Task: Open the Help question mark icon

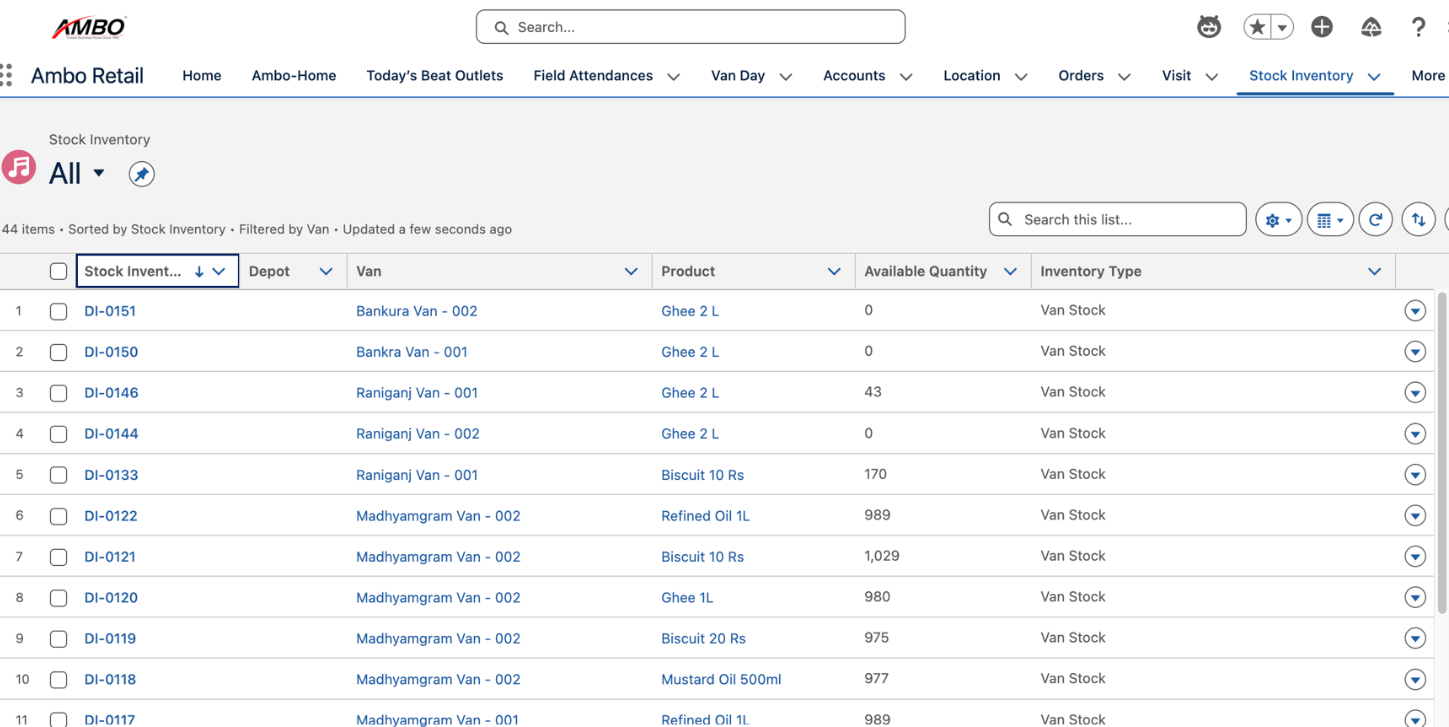Action: (x=1418, y=27)
